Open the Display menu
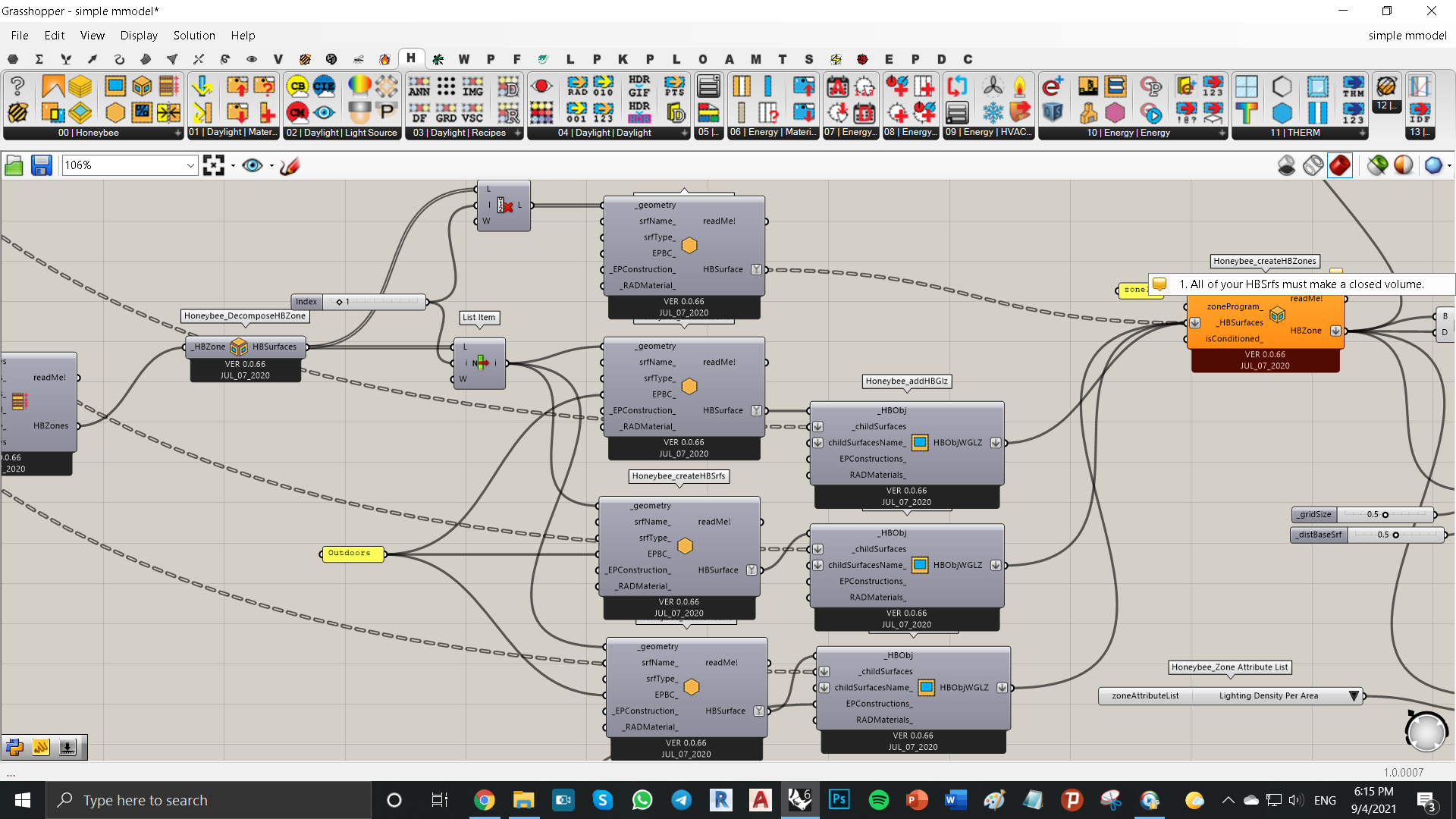 point(139,36)
